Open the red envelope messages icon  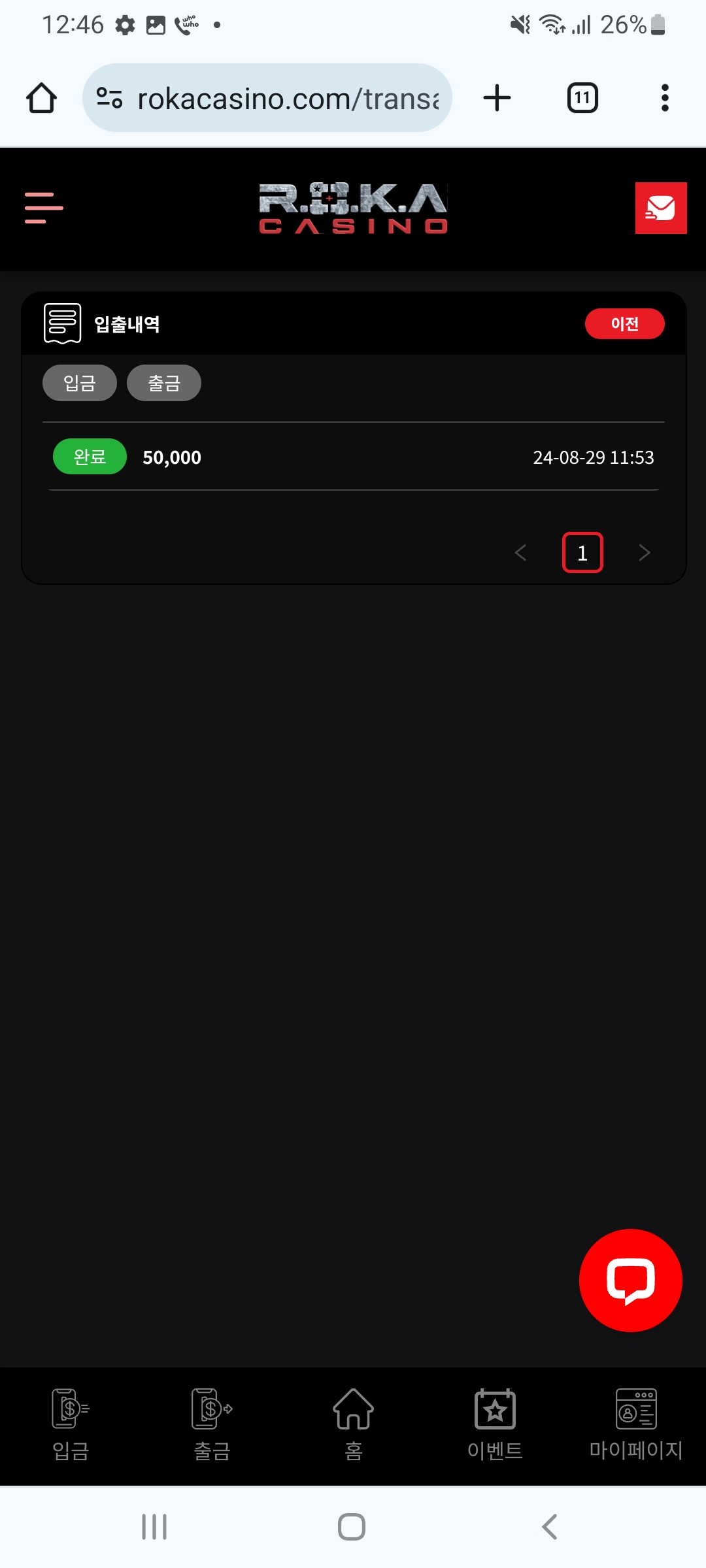[661, 208]
